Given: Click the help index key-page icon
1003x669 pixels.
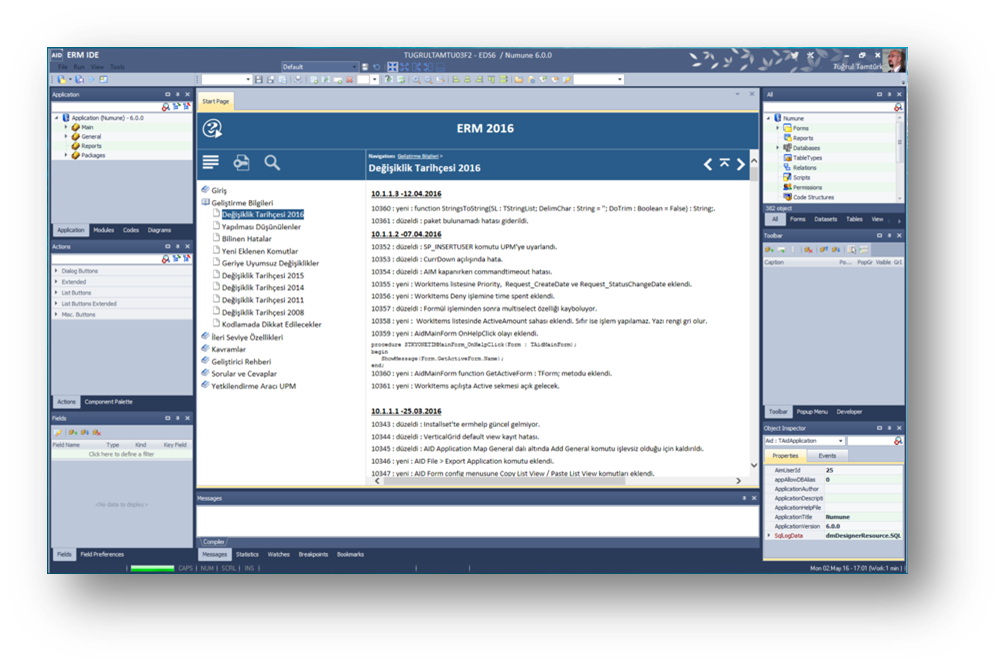Looking at the screenshot, I should point(241,162).
